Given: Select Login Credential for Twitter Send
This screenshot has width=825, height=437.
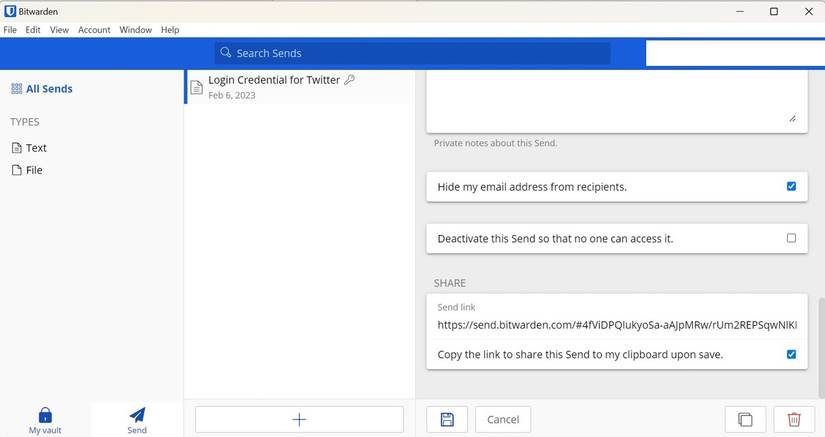Looking at the screenshot, I should click(x=299, y=87).
